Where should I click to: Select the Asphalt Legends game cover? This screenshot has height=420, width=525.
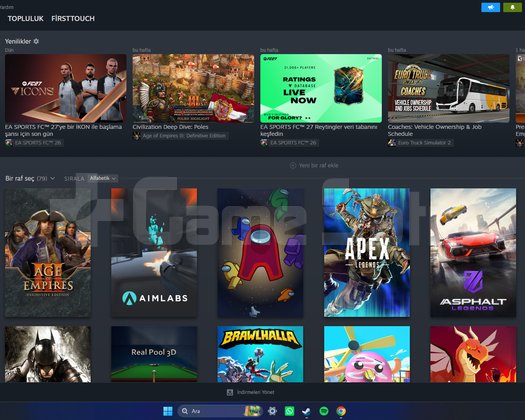(473, 253)
